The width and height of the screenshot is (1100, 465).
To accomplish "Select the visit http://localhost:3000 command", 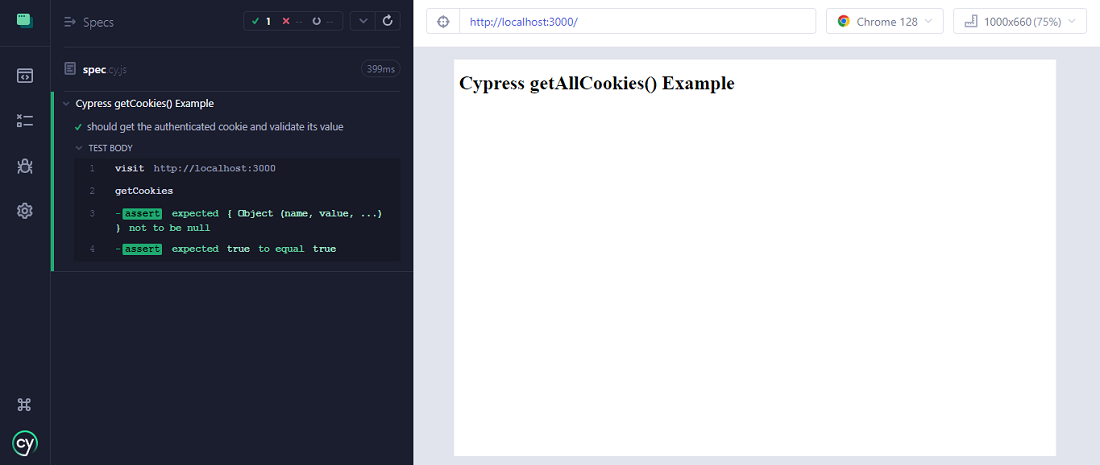I will coord(237,168).
